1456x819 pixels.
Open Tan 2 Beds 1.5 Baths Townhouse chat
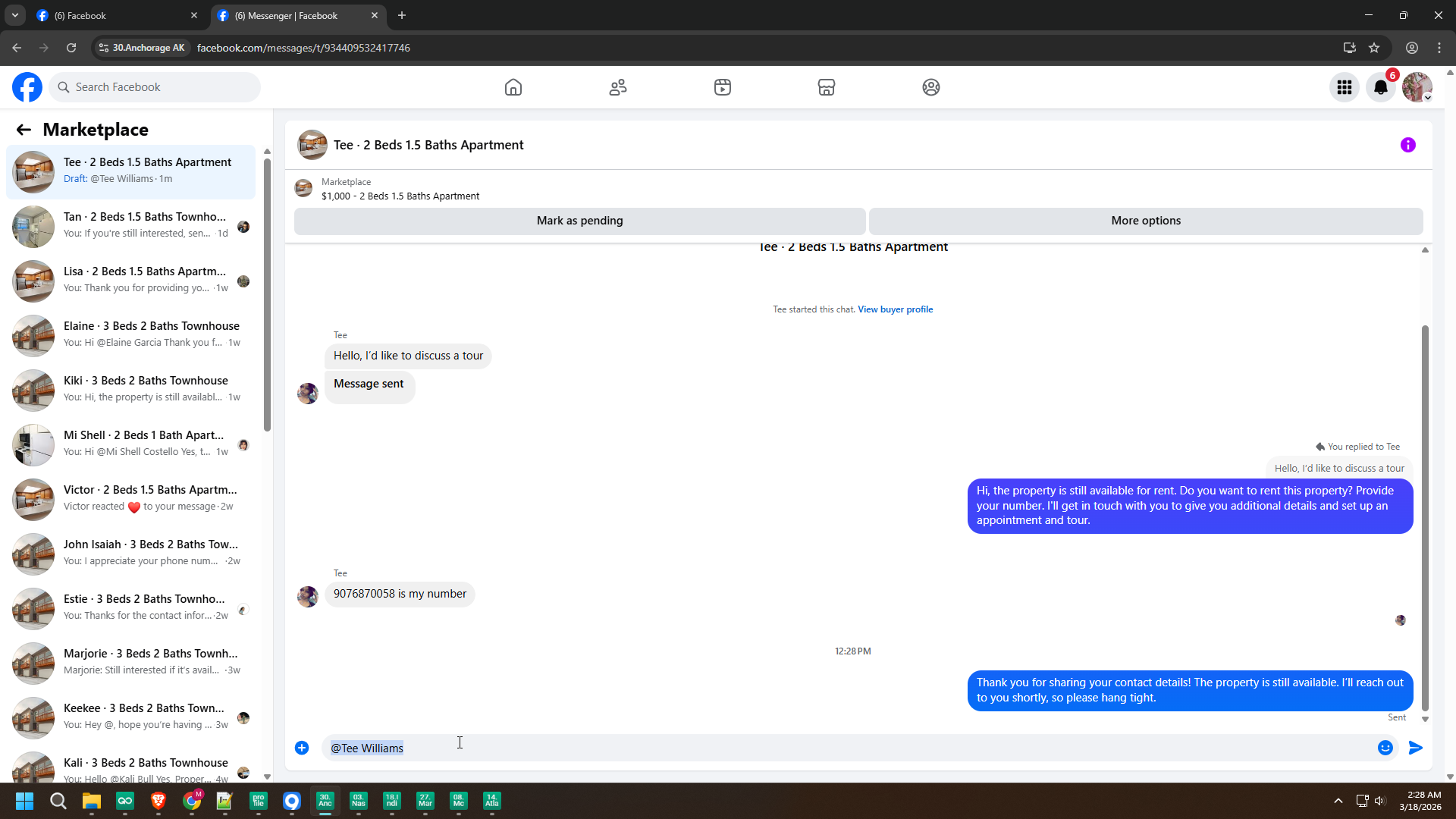(131, 226)
